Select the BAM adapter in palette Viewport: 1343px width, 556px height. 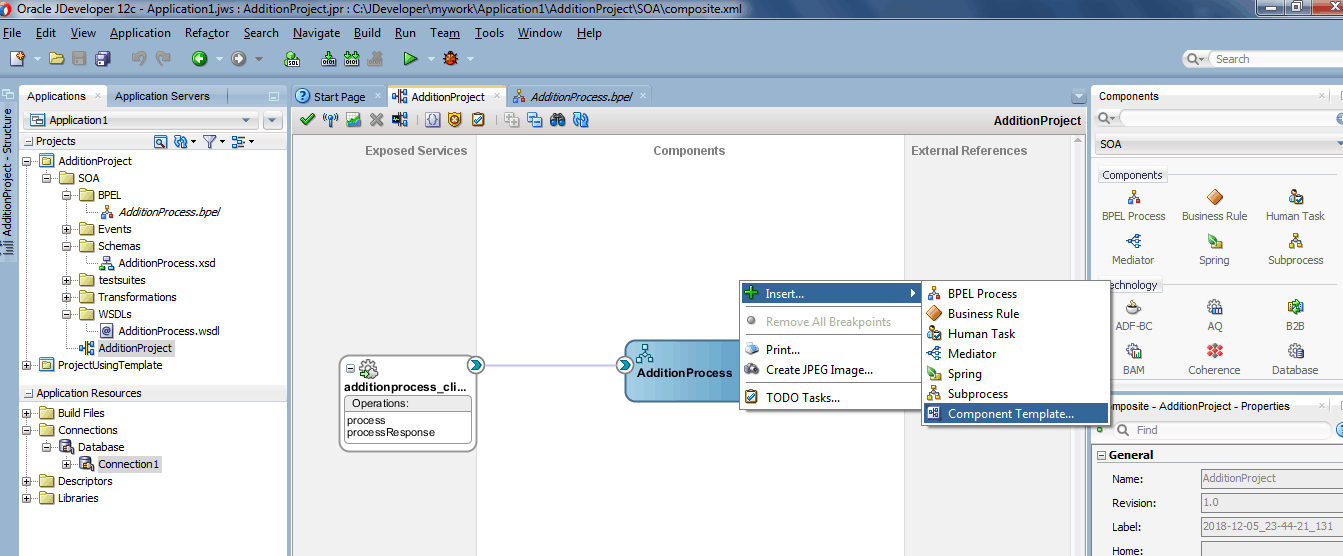(1133, 360)
